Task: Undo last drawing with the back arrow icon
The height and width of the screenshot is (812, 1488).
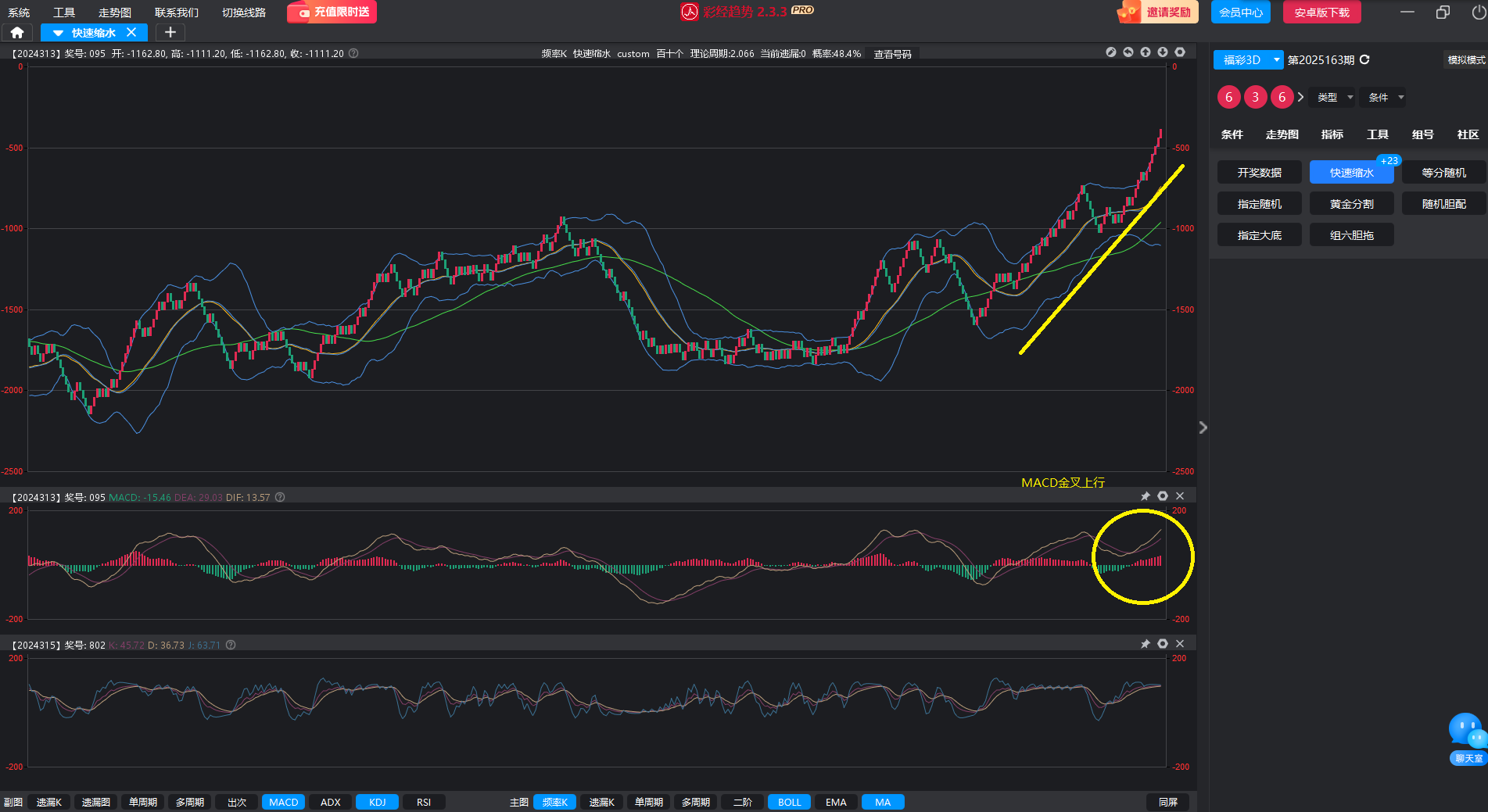Action: point(1128,52)
